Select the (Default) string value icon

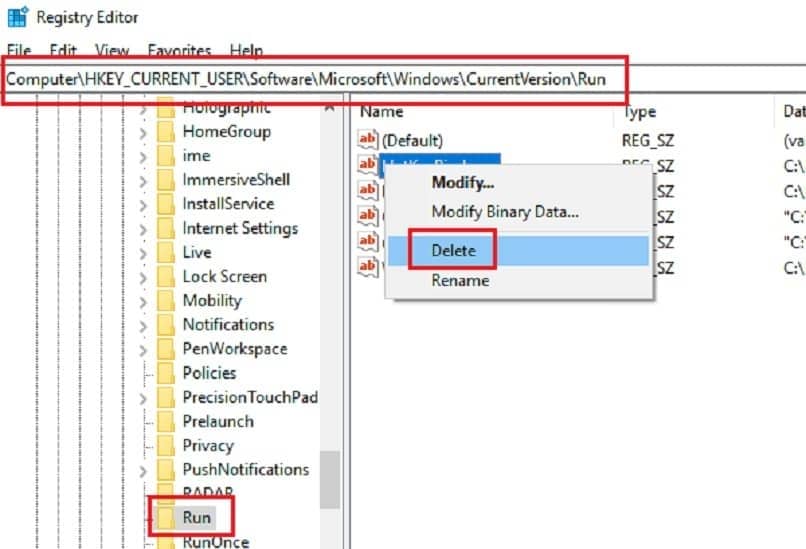(368, 141)
